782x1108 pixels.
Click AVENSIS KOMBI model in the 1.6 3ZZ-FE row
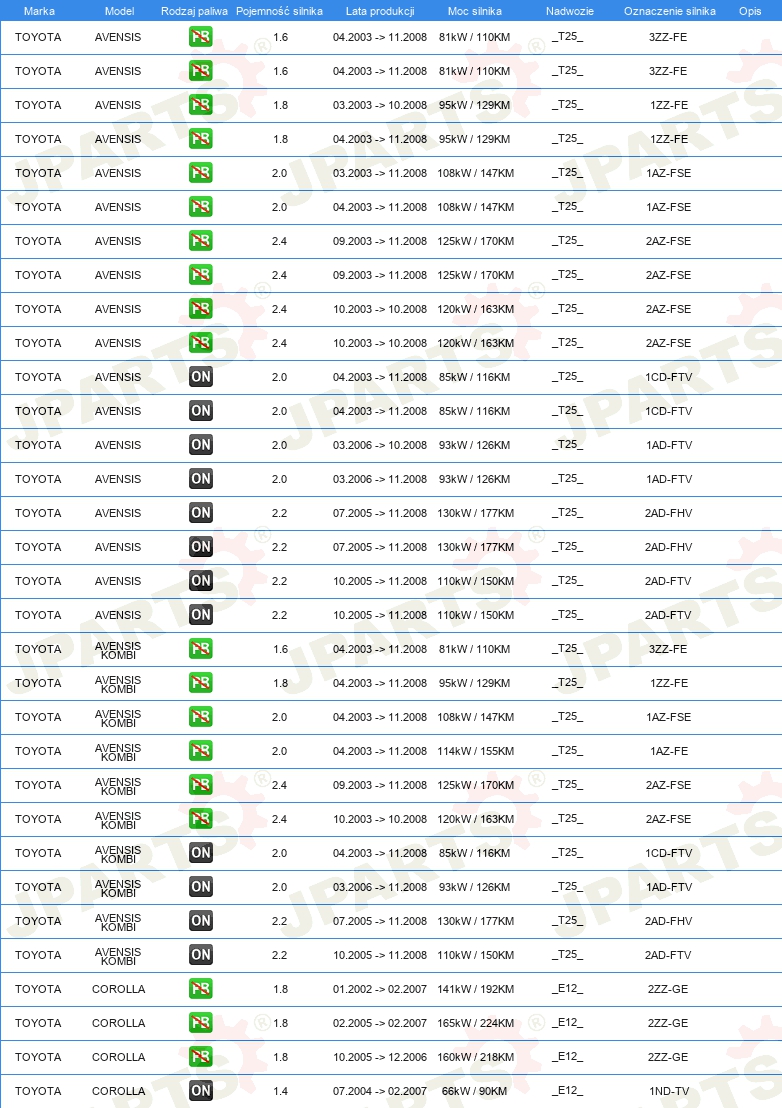(x=118, y=650)
